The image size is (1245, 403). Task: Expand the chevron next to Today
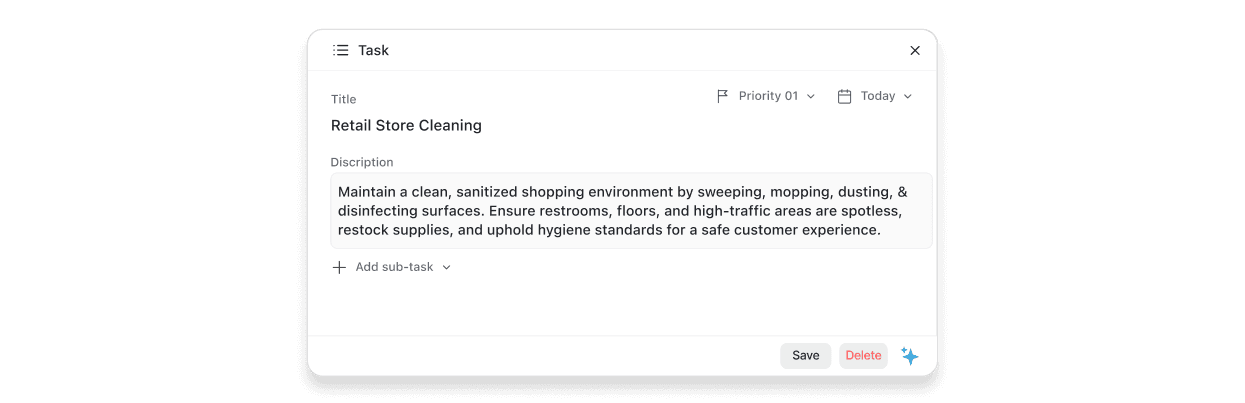908,97
